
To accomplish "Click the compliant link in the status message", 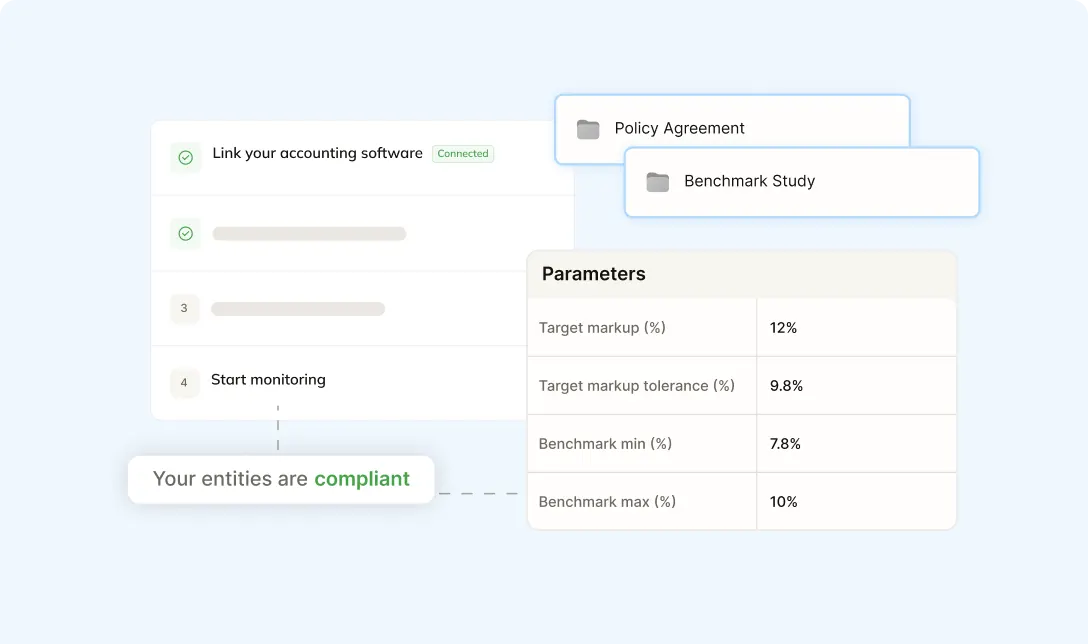I will (x=363, y=479).
